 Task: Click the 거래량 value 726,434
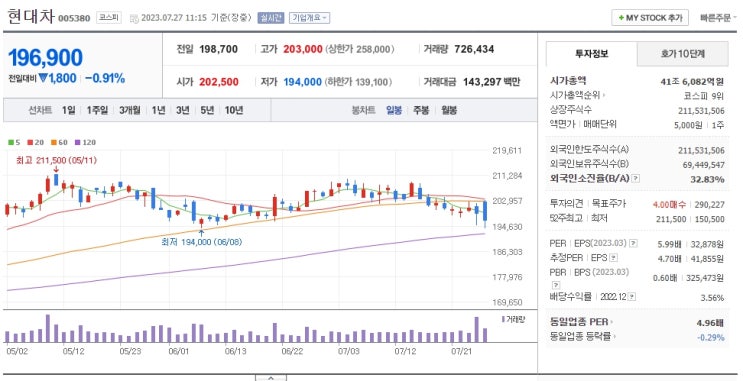[474, 49]
